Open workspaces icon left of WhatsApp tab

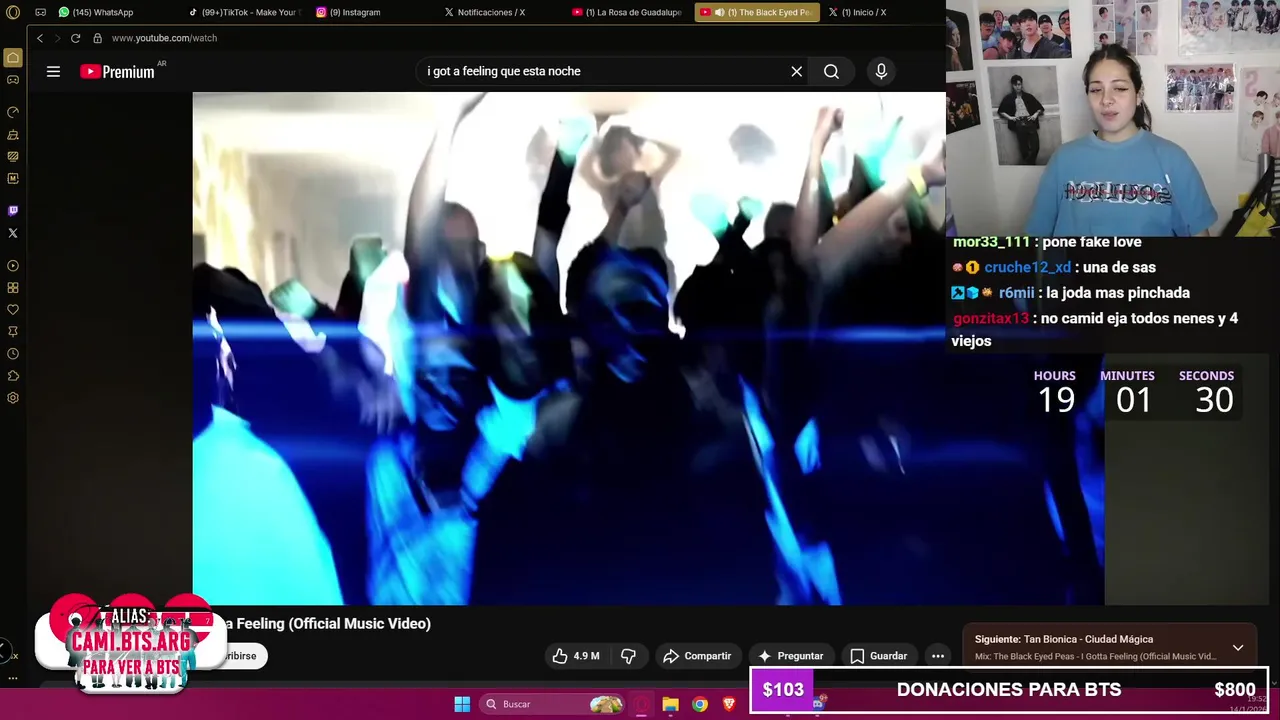point(40,12)
